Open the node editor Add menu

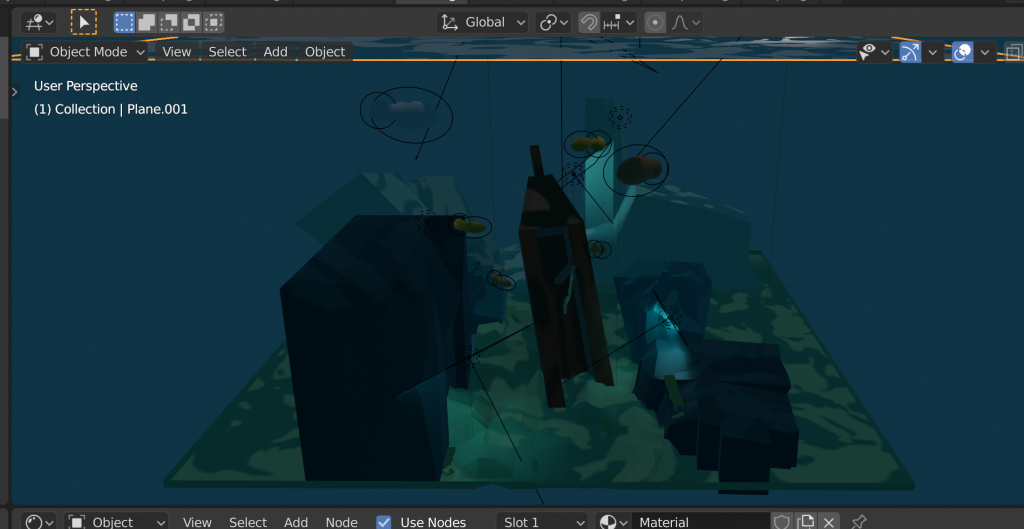(296, 522)
